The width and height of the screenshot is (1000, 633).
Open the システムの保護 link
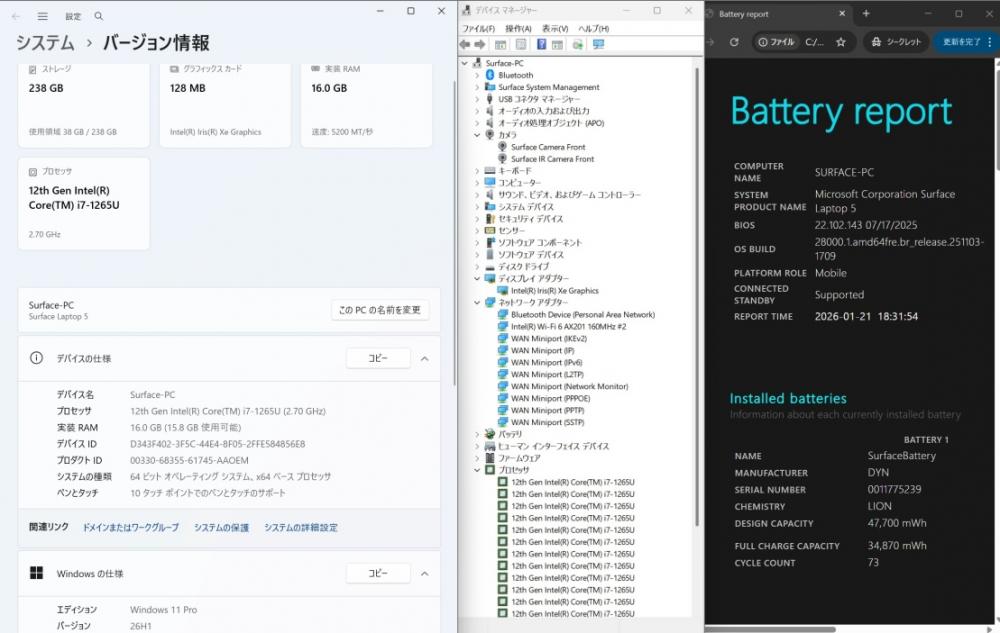[x=221, y=527]
